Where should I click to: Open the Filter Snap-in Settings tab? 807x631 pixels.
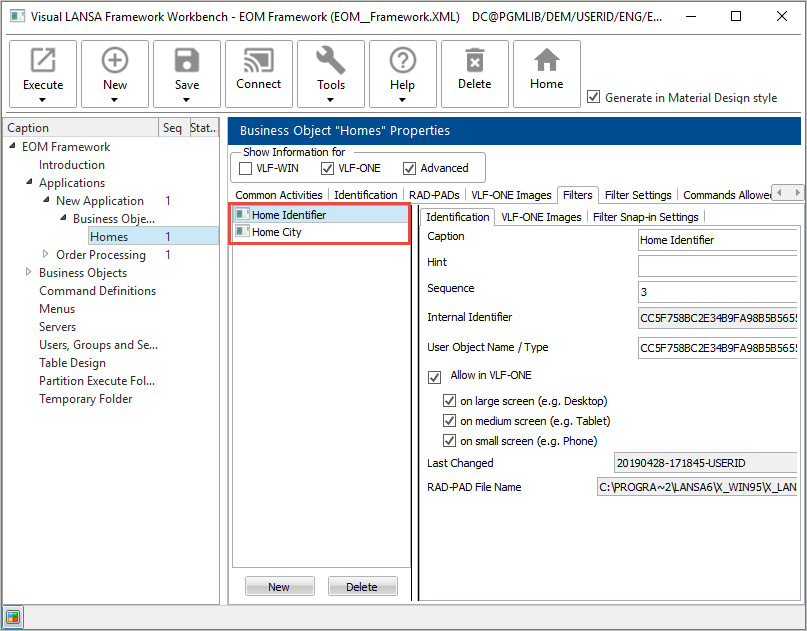(x=645, y=217)
